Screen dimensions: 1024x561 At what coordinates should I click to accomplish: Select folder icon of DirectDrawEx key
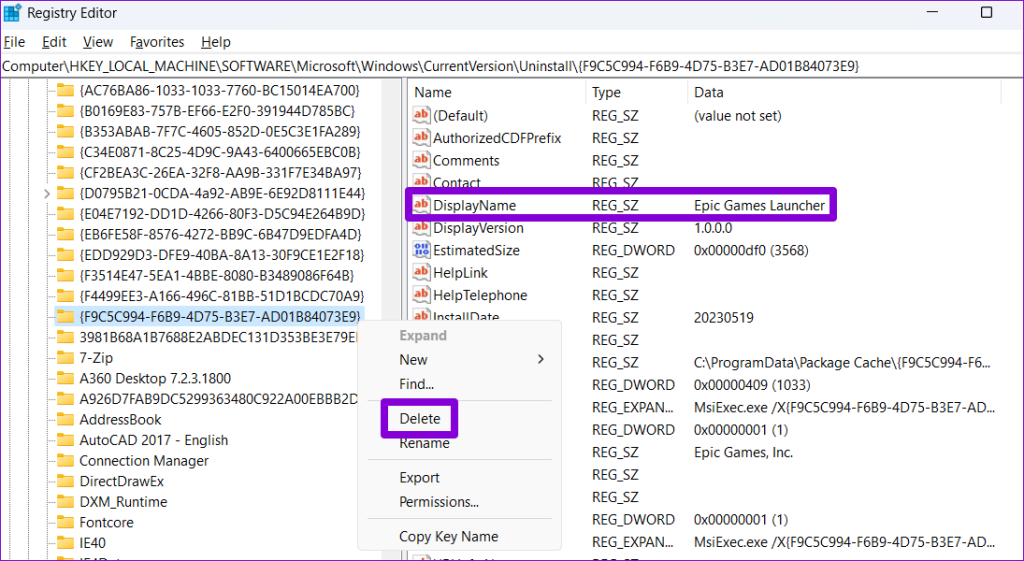(x=65, y=481)
